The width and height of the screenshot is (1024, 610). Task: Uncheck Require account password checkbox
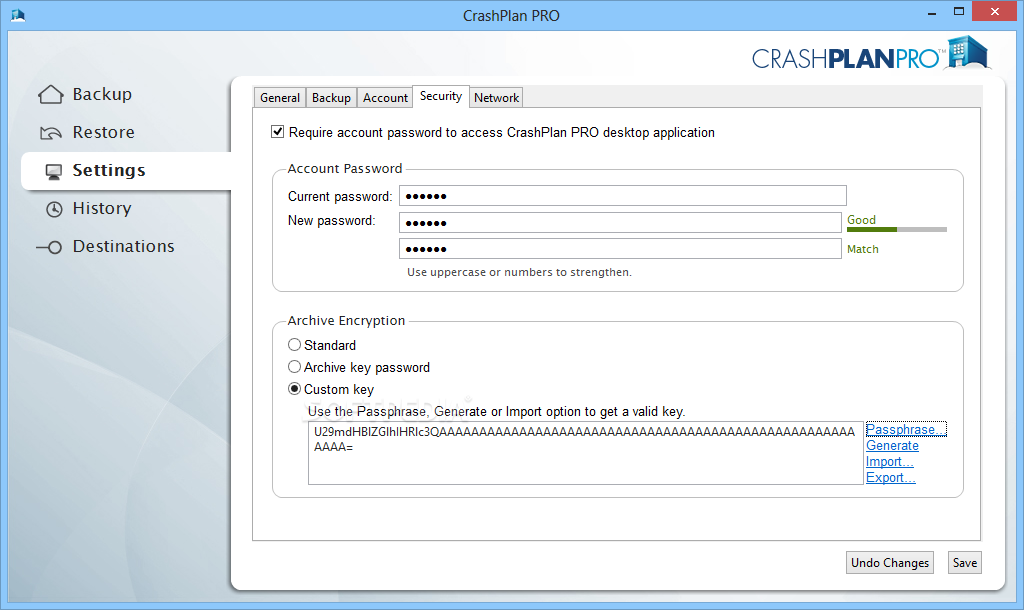[x=278, y=132]
